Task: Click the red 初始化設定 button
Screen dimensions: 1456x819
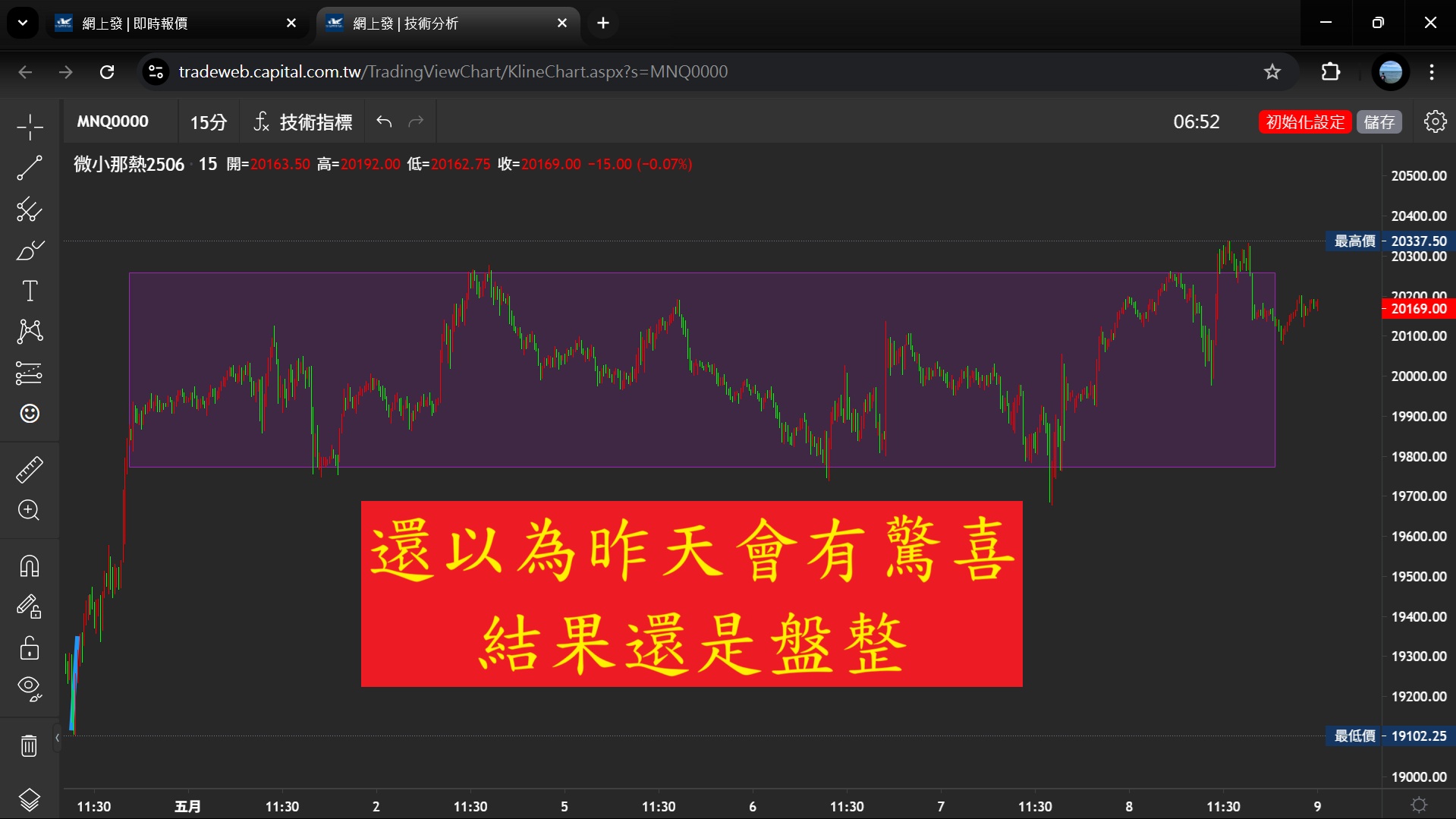Action: tap(1305, 122)
